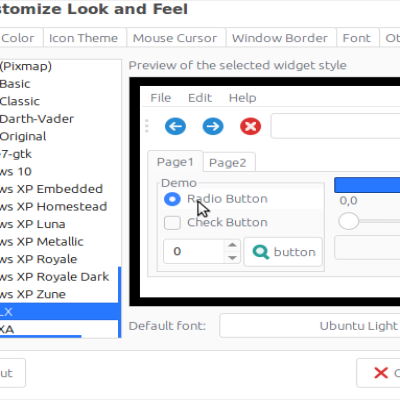Image resolution: width=400 pixels, height=400 pixels.
Task: Click the toolbar drag handle dots
Action: (x=147, y=126)
